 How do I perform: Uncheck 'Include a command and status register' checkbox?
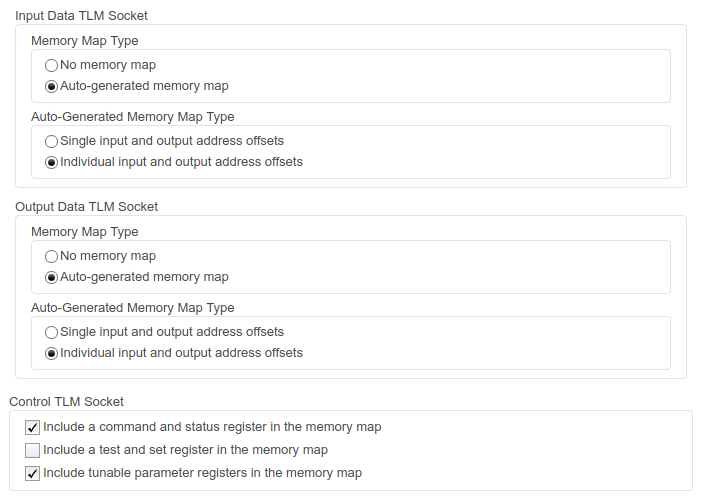click(x=32, y=427)
